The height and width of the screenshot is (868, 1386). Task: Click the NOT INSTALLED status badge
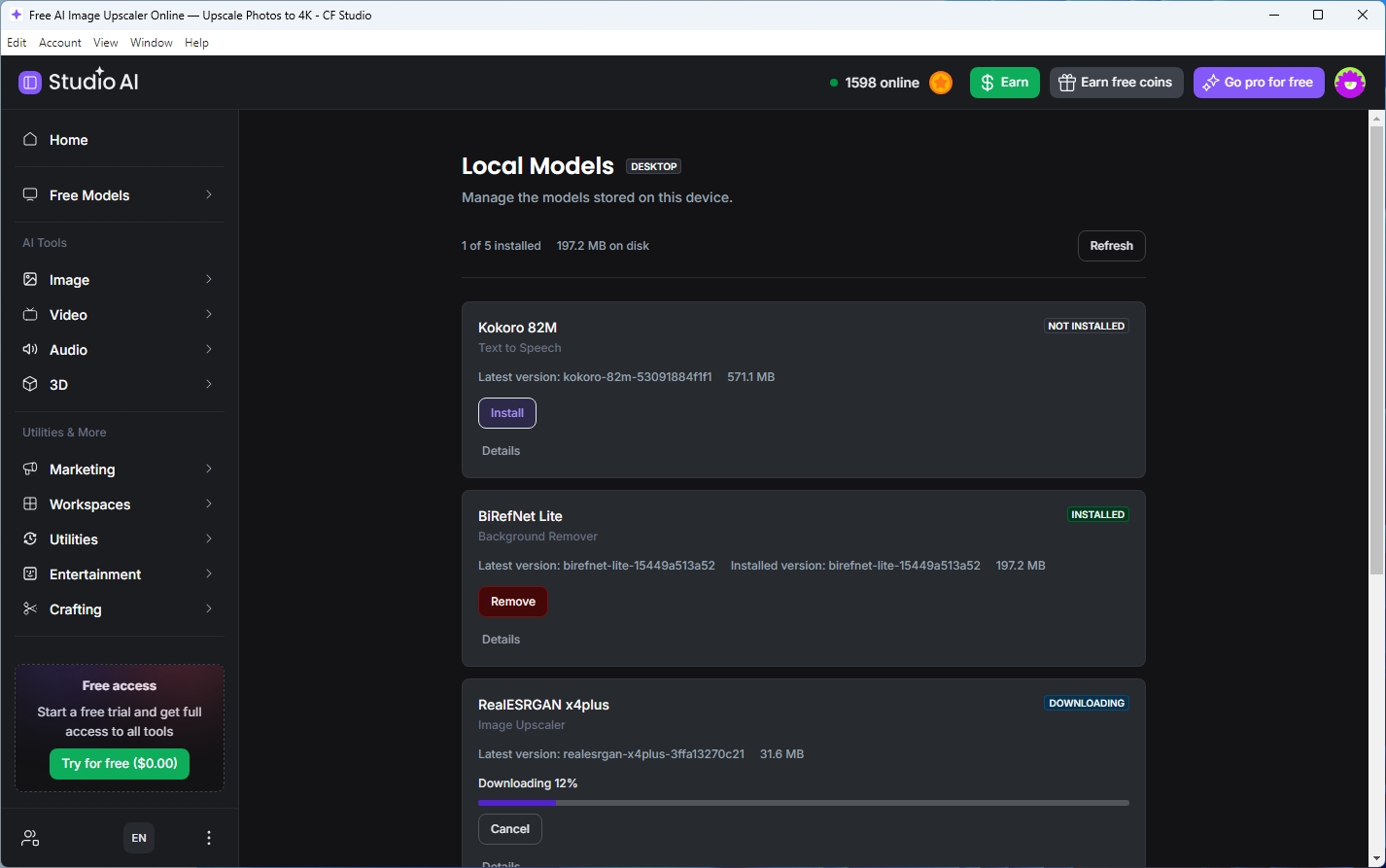click(x=1086, y=327)
